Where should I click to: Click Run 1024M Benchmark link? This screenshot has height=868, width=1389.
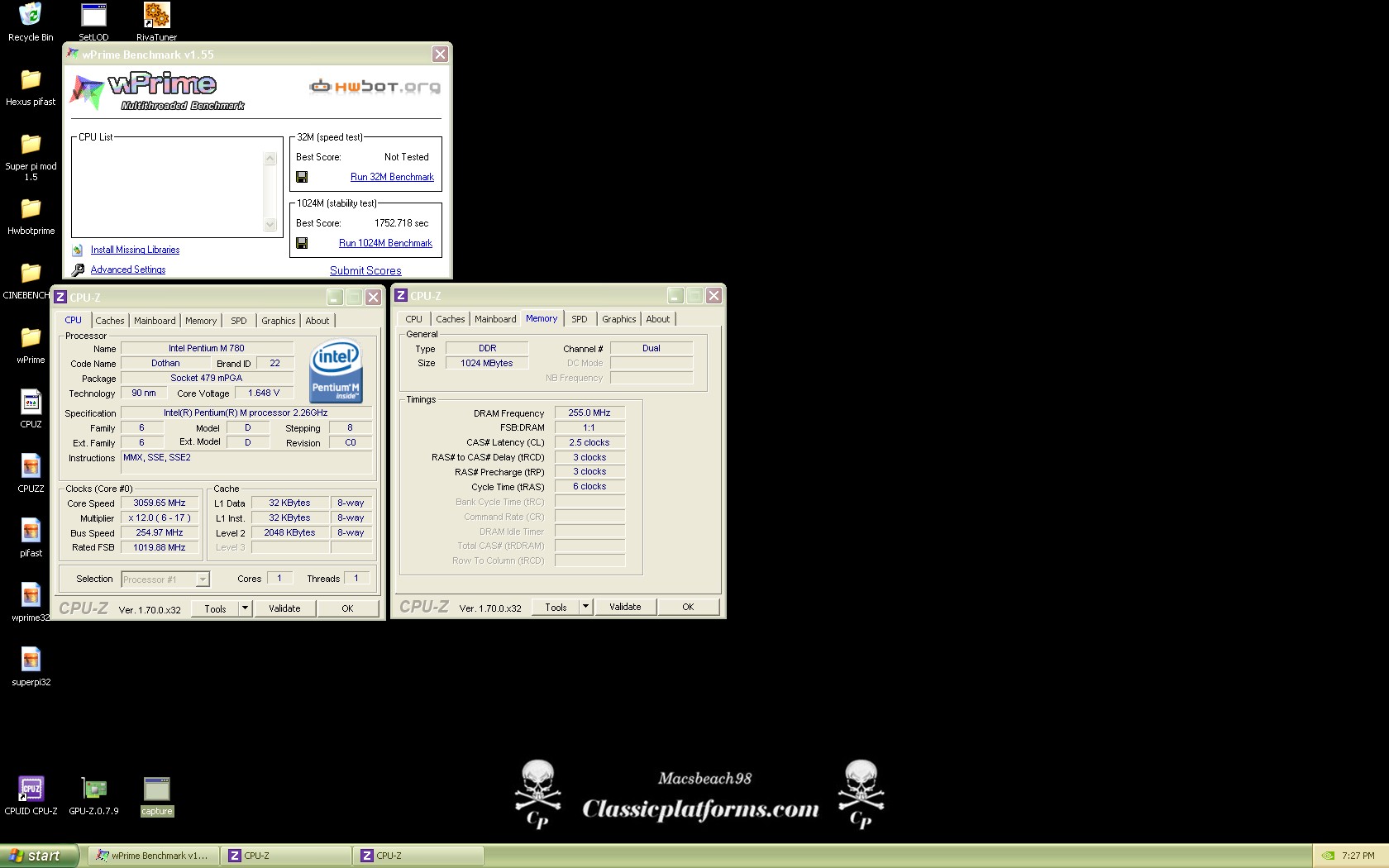pos(385,243)
